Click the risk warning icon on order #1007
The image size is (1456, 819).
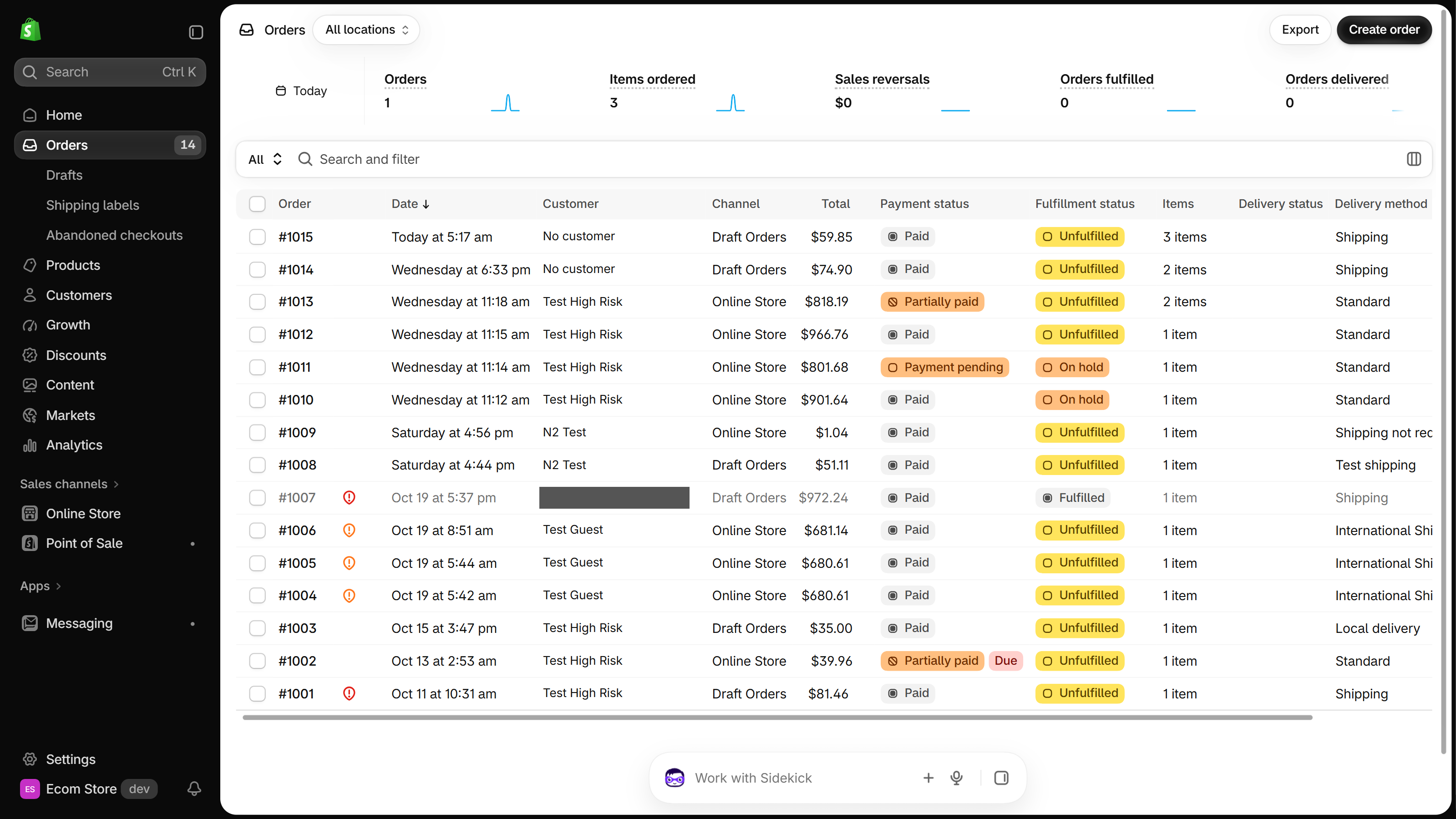coord(349,497)
